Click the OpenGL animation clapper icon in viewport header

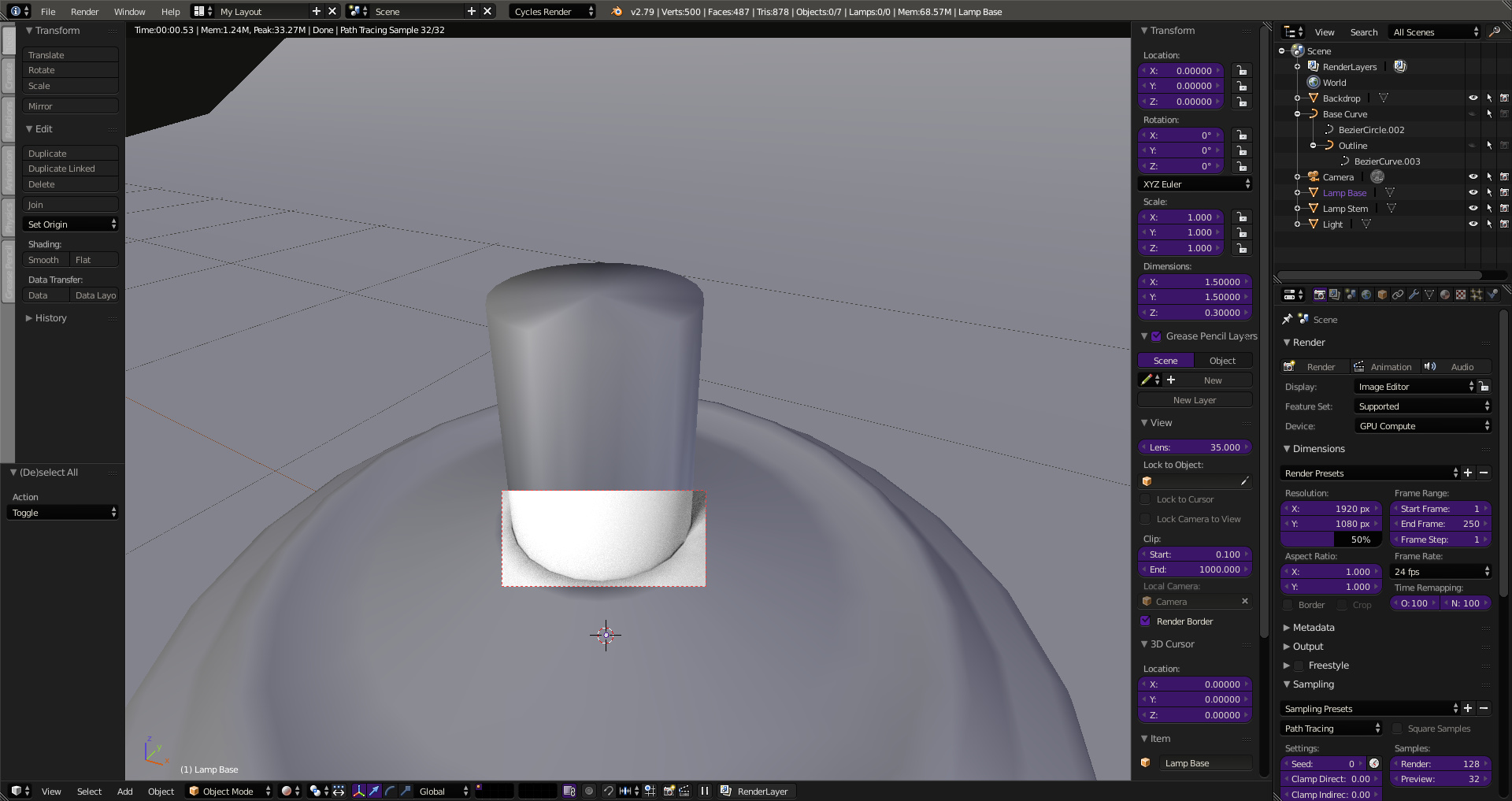684,791
